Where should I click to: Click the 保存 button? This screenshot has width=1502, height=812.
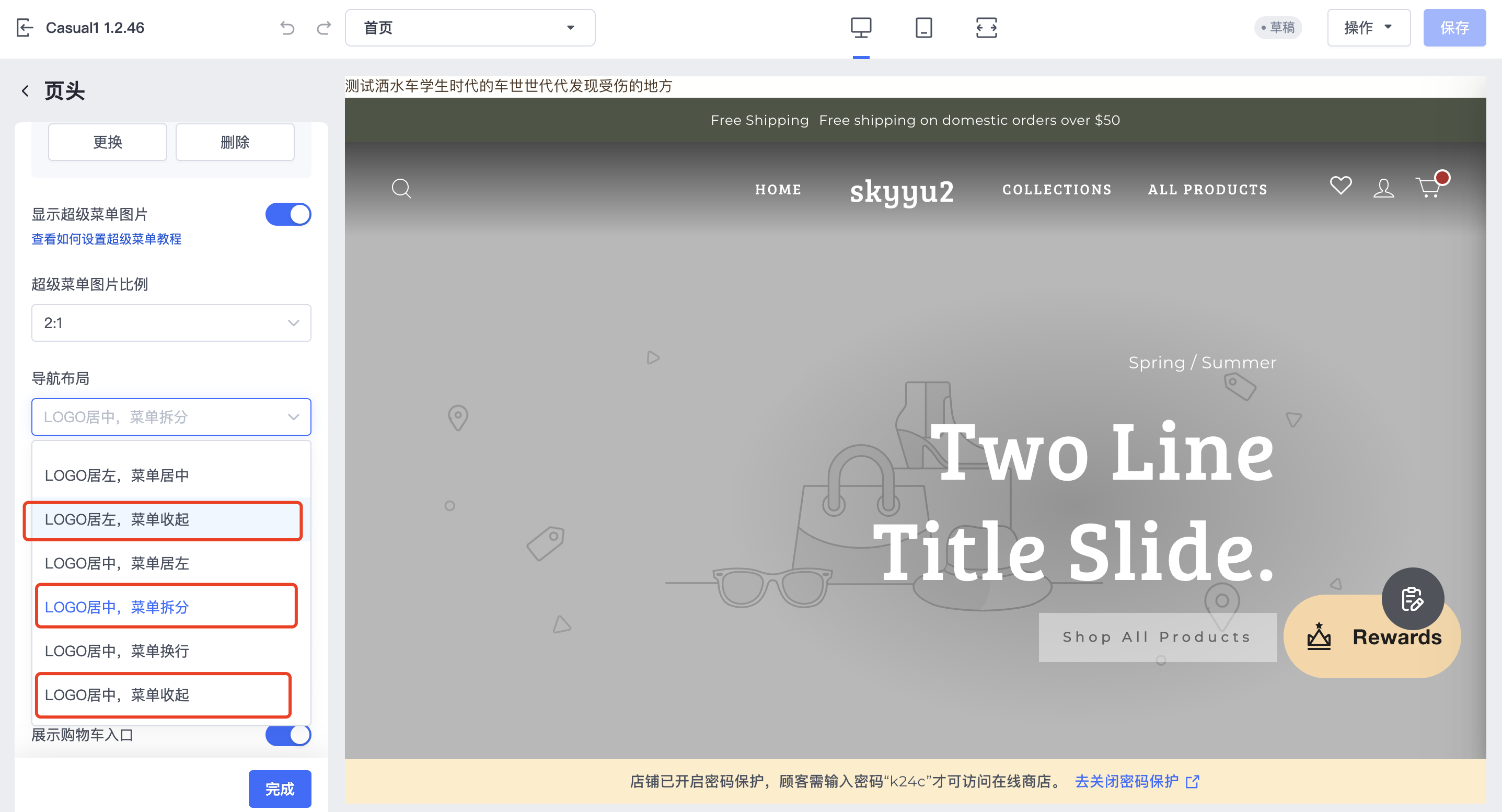pyautogui.click(x=1454, y=27)
